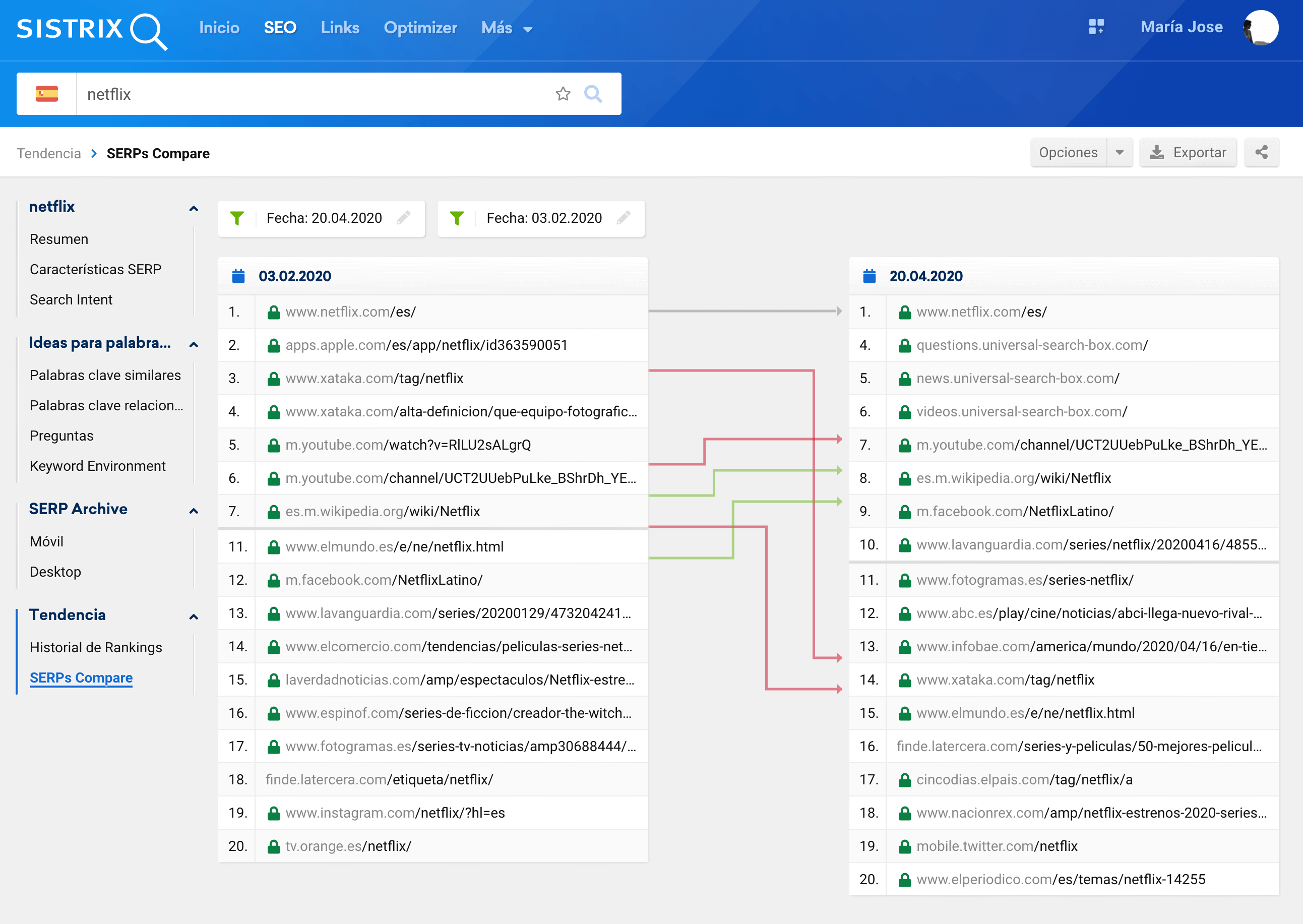Open the apps grid icon in header

pyautogui.click(x=1096, y=27)
